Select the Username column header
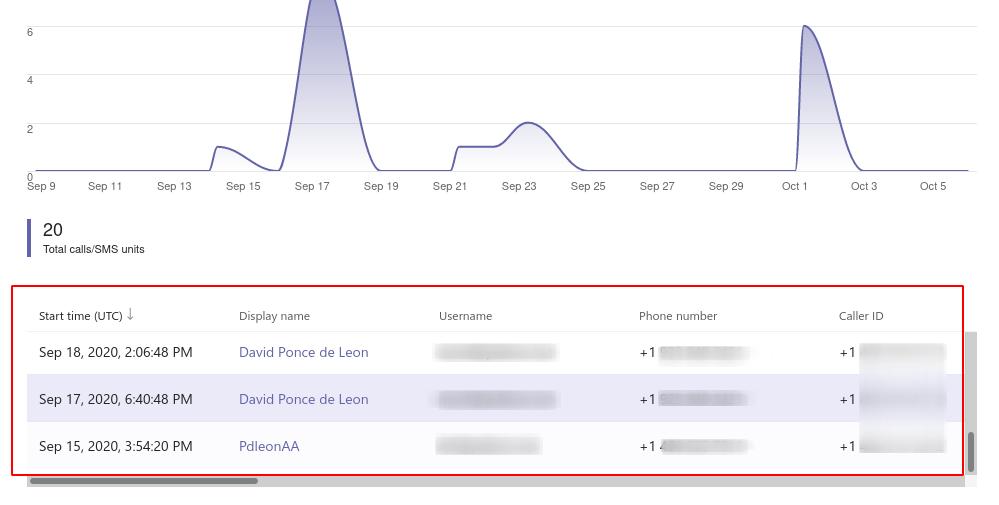Viewport: 999px width, 505px height. pyautogui.click(x=465, y=316)
